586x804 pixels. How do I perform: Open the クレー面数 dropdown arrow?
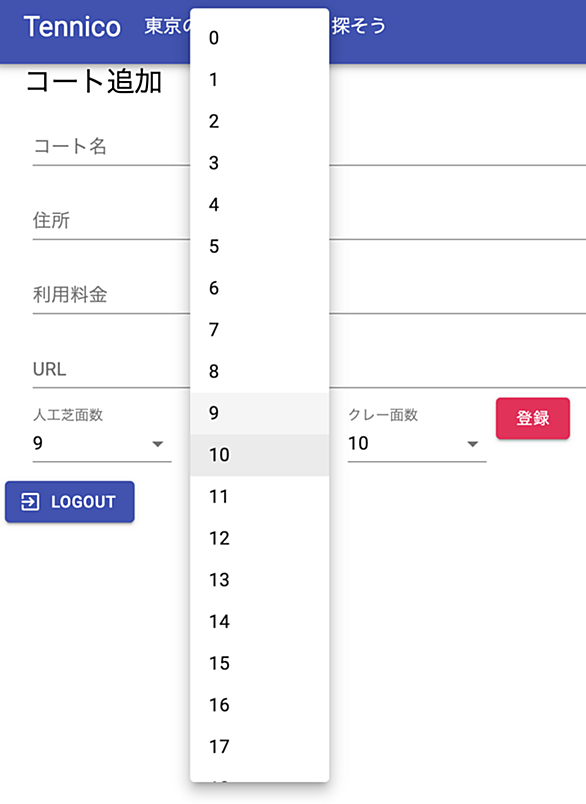point(473,444)
